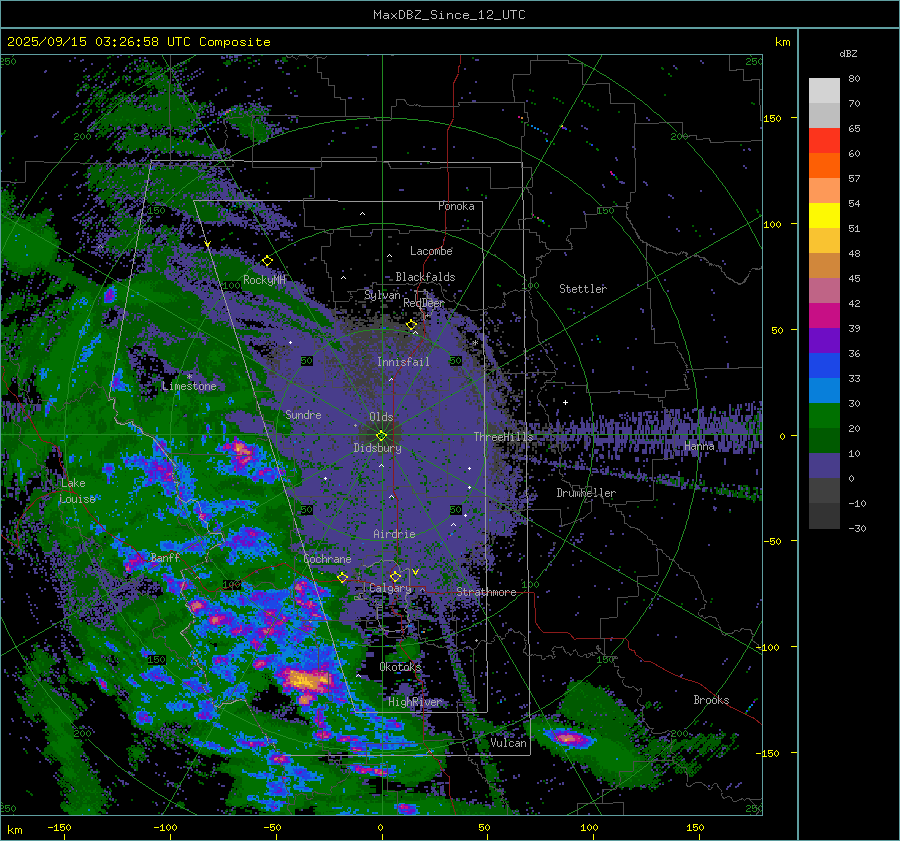Click the Lake Louise label

coord(76,491)
